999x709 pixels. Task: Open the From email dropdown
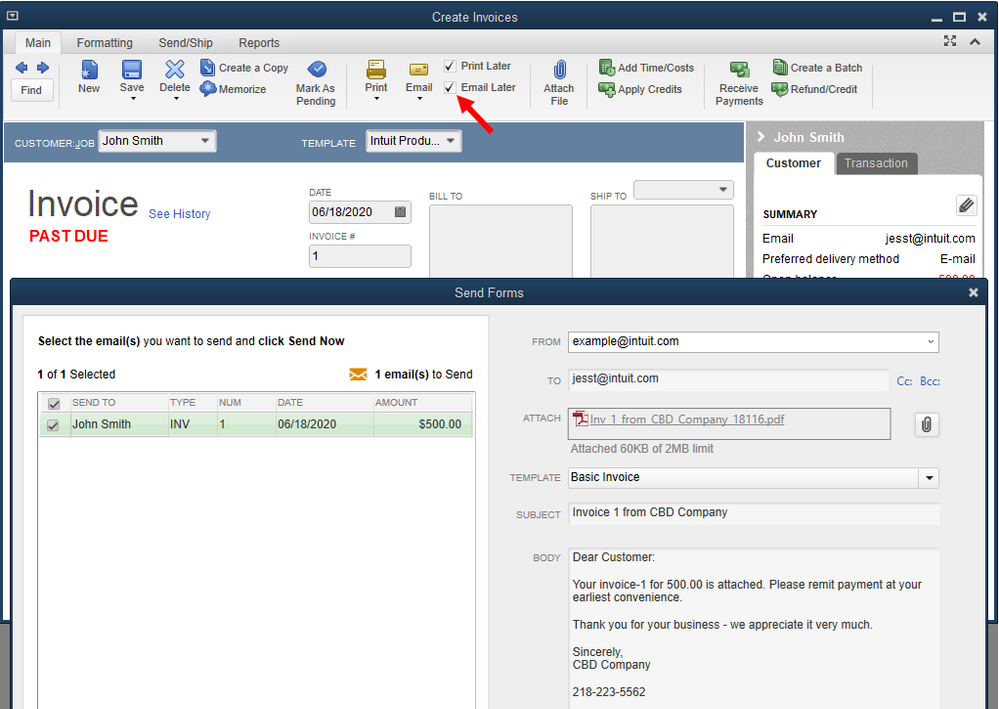click(x=931, y=341)
